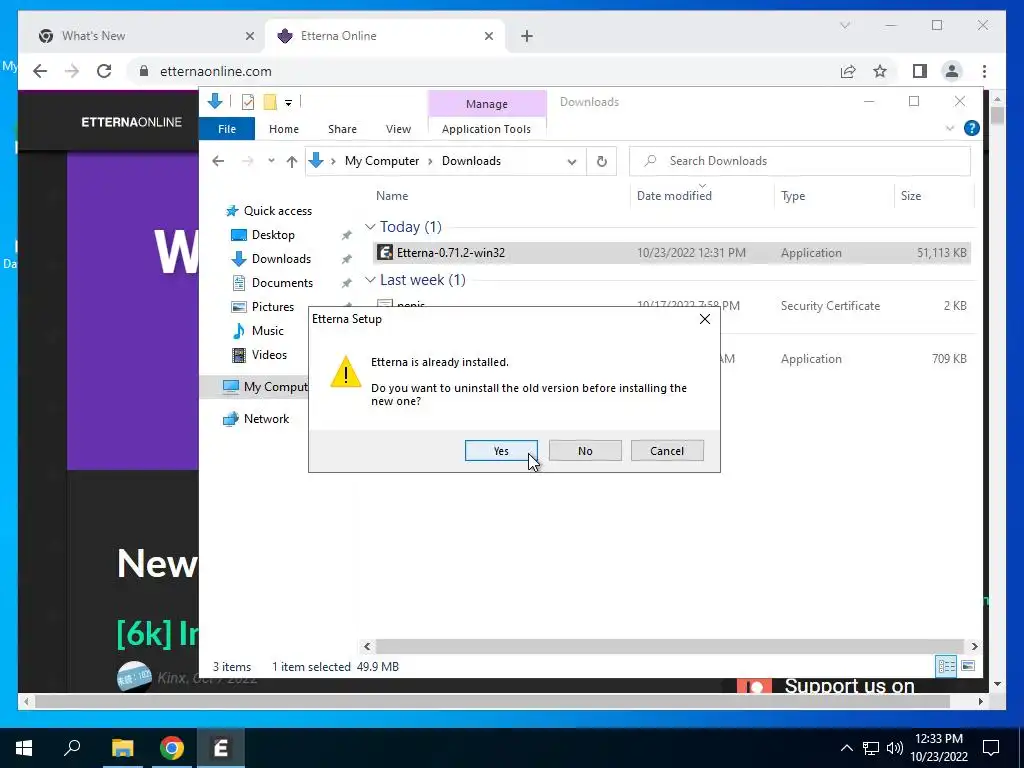Viewport: 1024px width, 768px height.
Task: Open Chrome tab search chevron
Action: pyautogui.click(x=844, y=25)
